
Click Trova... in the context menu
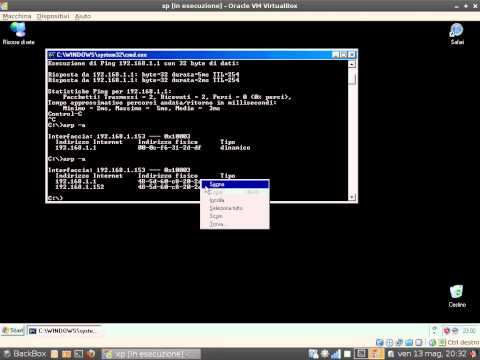[x=235, y=224]
